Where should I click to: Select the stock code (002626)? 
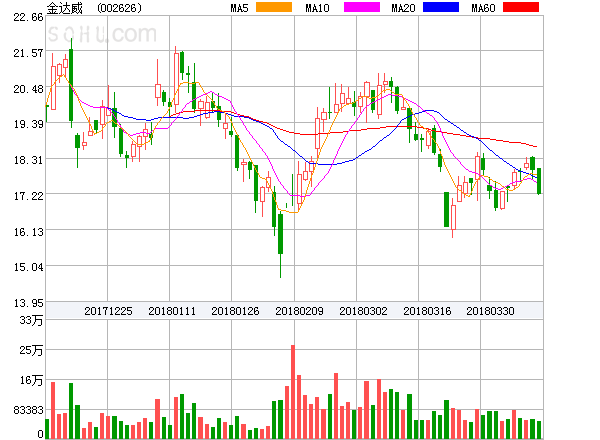pos(119,8)
